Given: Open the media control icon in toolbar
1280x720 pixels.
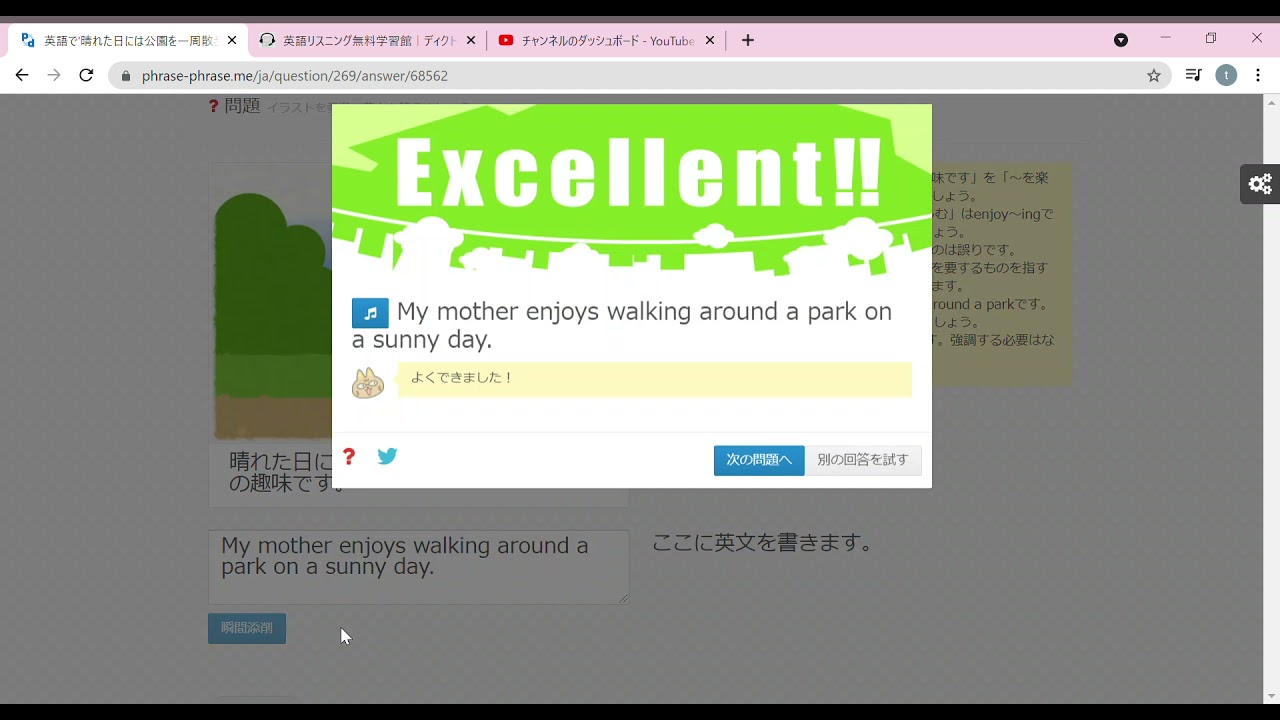Looking at the screenshot, I should 1193,75.
